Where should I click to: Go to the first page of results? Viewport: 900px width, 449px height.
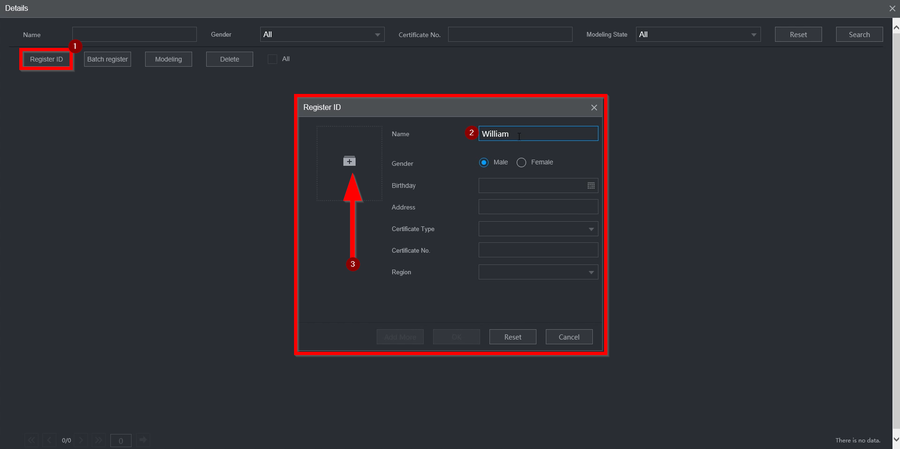pyautogui.click(x=30, y=440)
